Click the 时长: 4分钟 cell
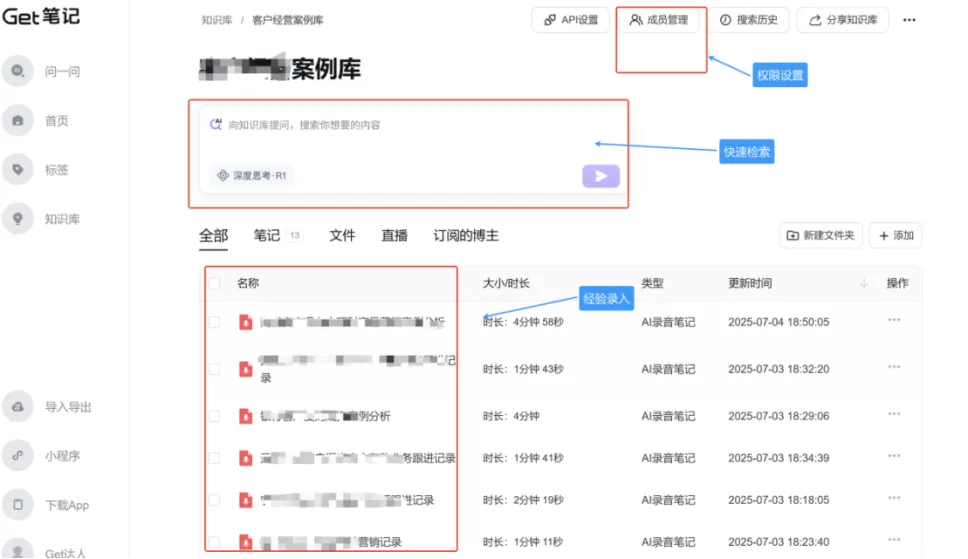This screenshot has width=968, height=559. point(511,416)
